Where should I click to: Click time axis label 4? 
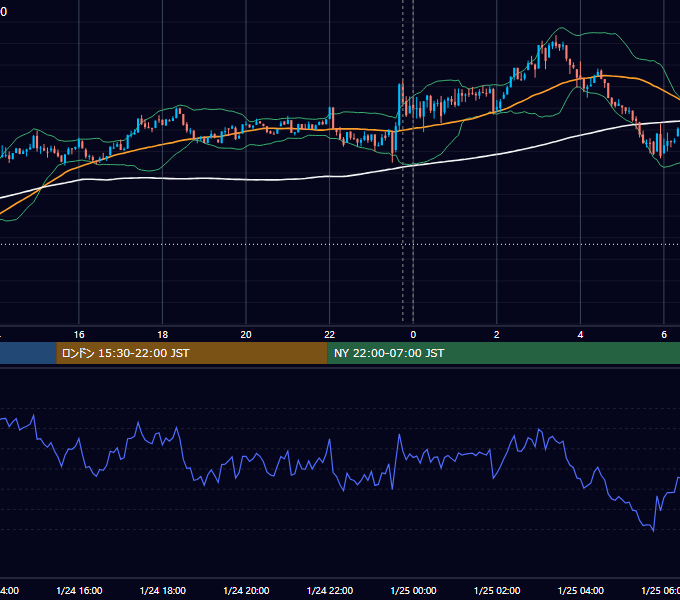(x=580, y=335)
